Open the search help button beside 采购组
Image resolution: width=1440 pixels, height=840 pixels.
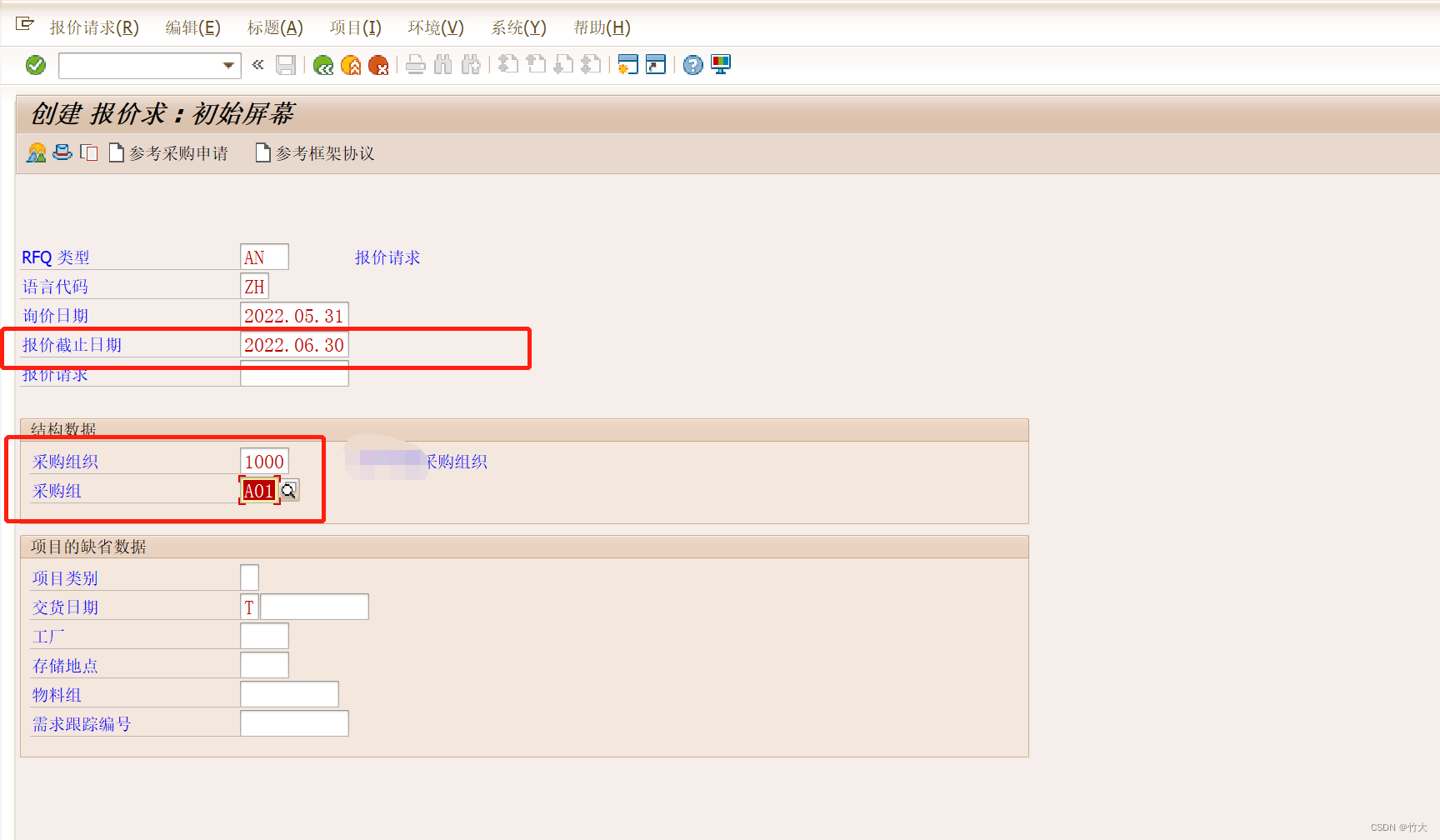[x=289, y=490]
